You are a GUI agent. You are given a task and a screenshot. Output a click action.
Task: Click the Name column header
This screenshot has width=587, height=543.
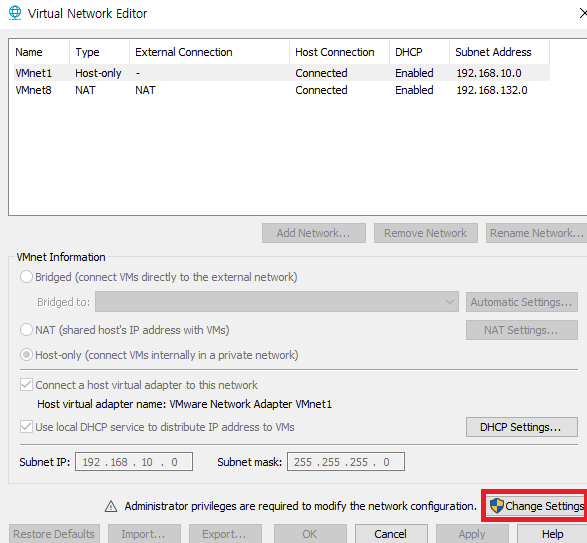[x=41, y=52]
